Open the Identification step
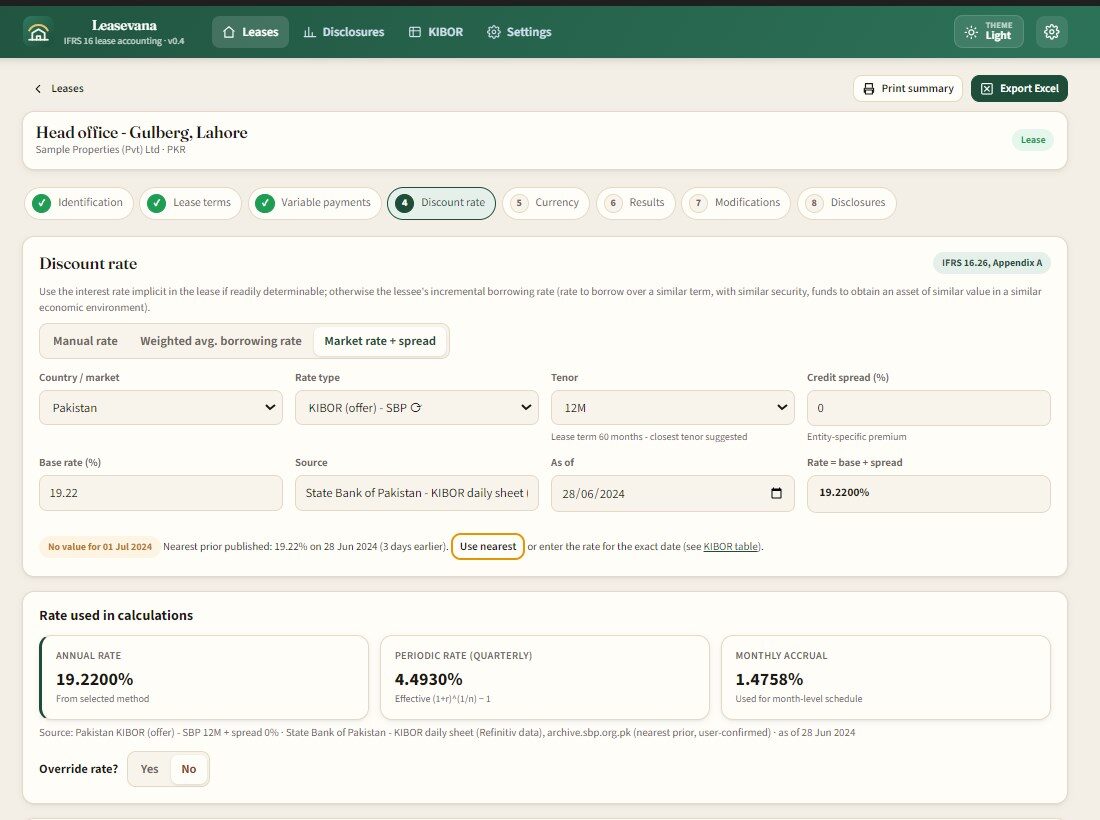 79,203
